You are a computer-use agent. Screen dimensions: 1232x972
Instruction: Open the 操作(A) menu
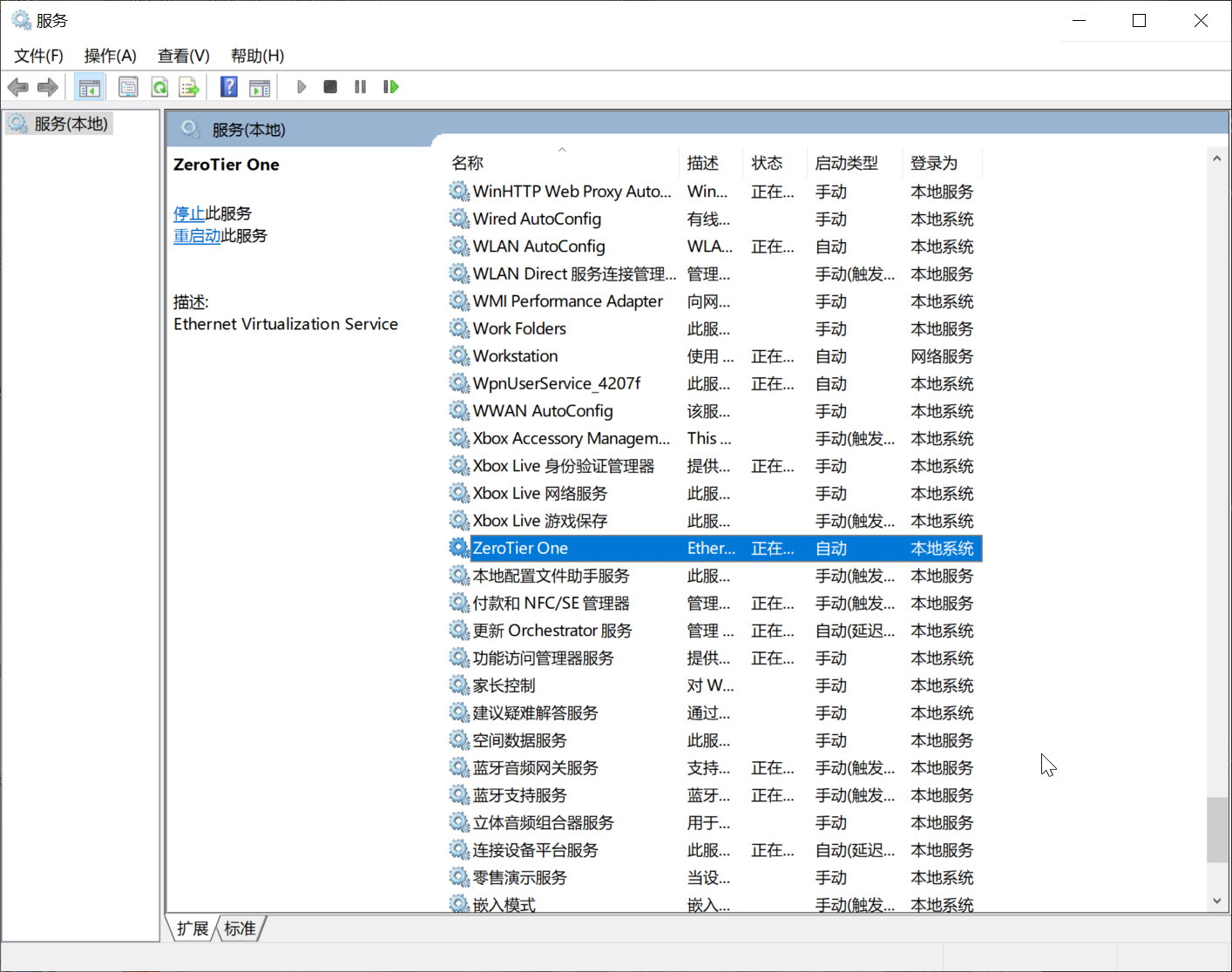point(110,56)
